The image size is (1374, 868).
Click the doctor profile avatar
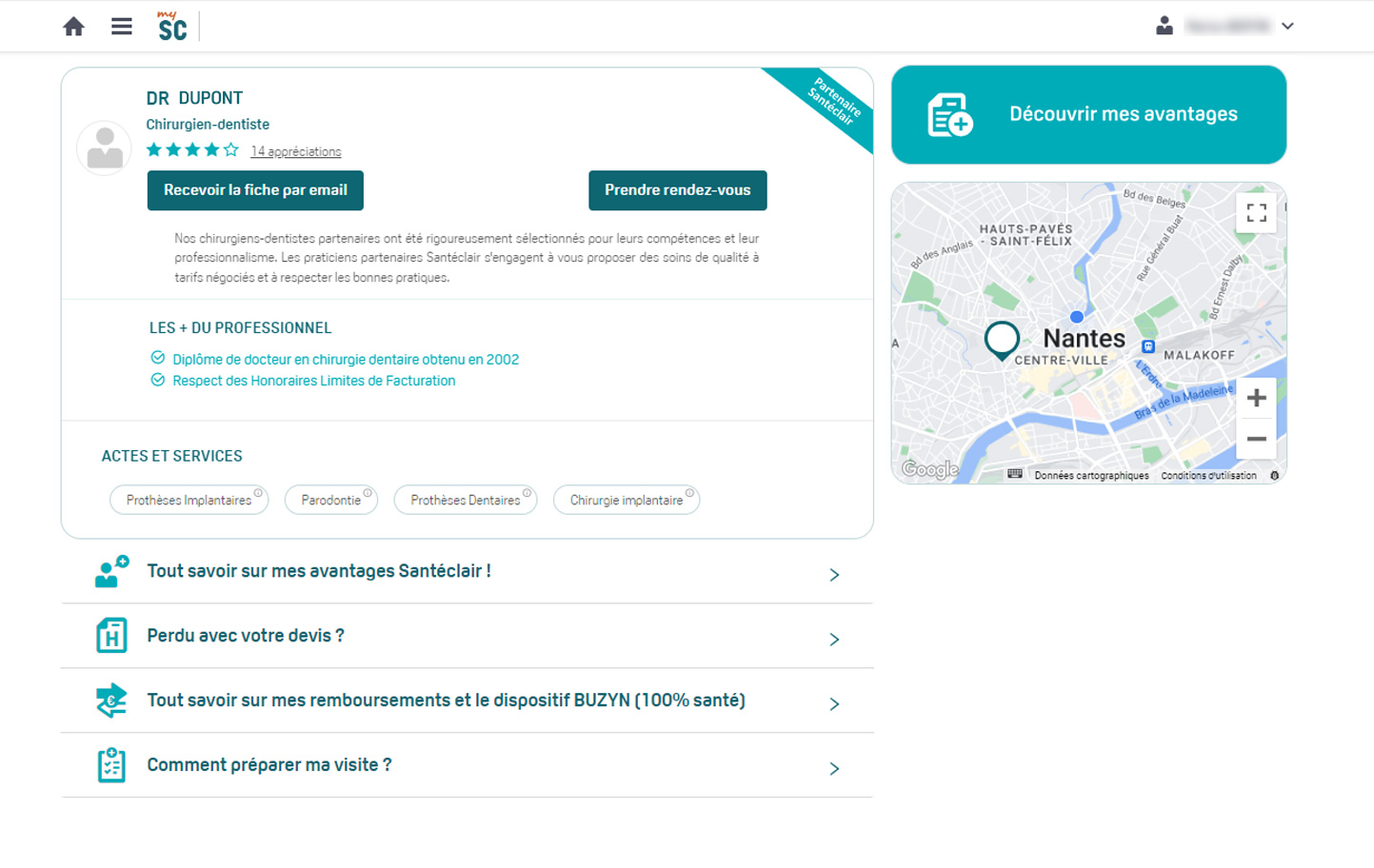point(105,148)
